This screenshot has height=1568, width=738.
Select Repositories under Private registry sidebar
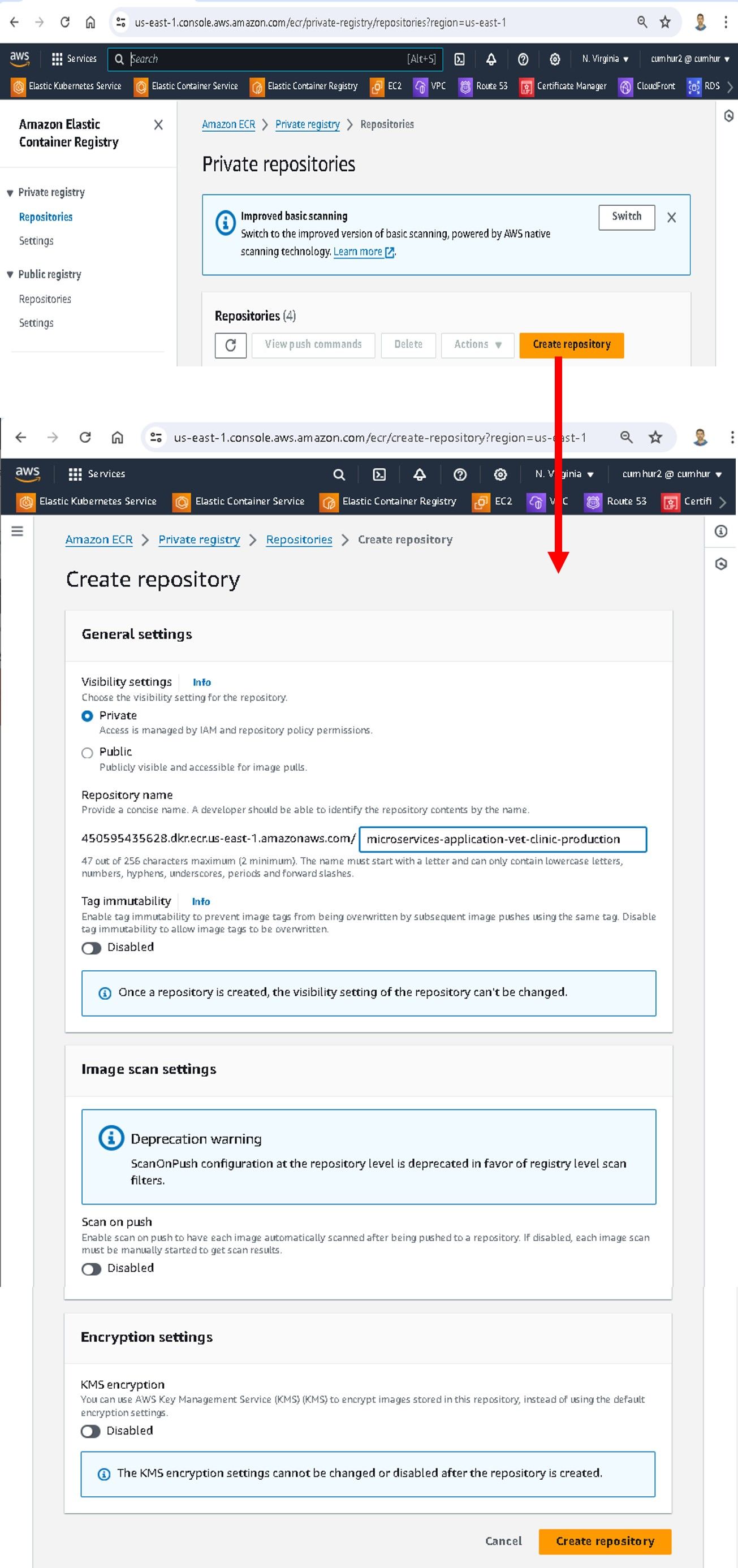[x=46, y=217]
